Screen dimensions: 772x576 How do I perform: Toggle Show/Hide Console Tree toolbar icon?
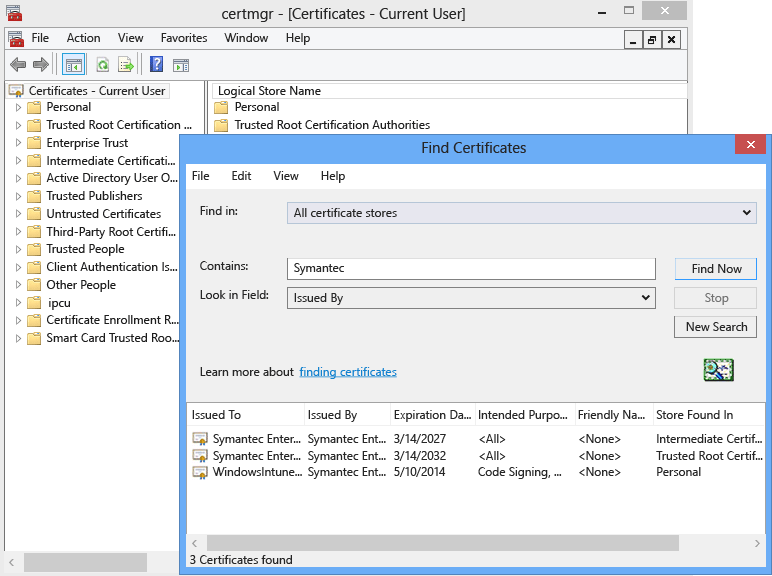click(74, 64)
